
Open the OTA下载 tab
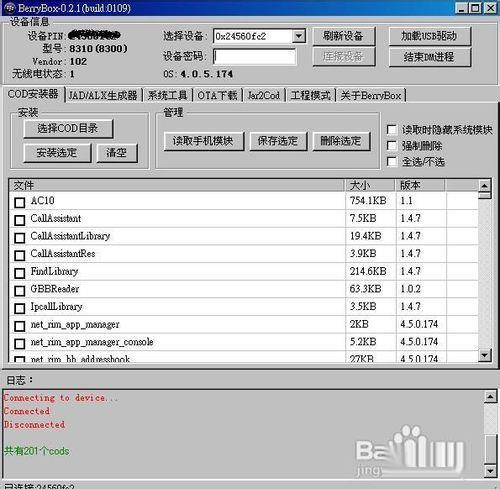pyautogui.click(x=217, y=96)
